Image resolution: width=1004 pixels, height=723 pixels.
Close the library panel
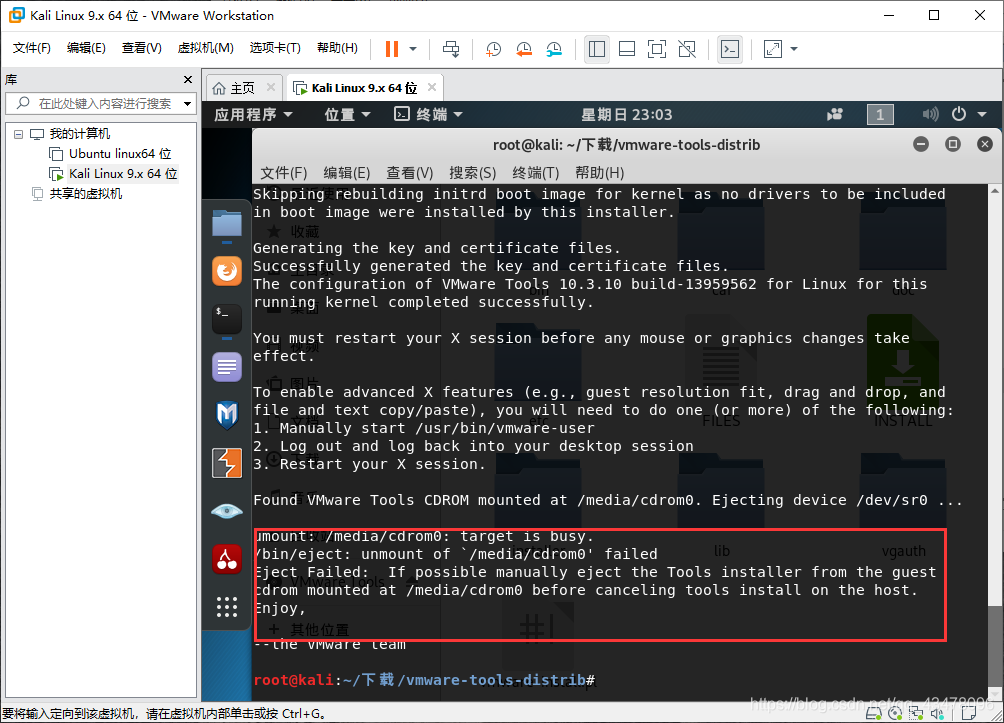coord(188,79)
